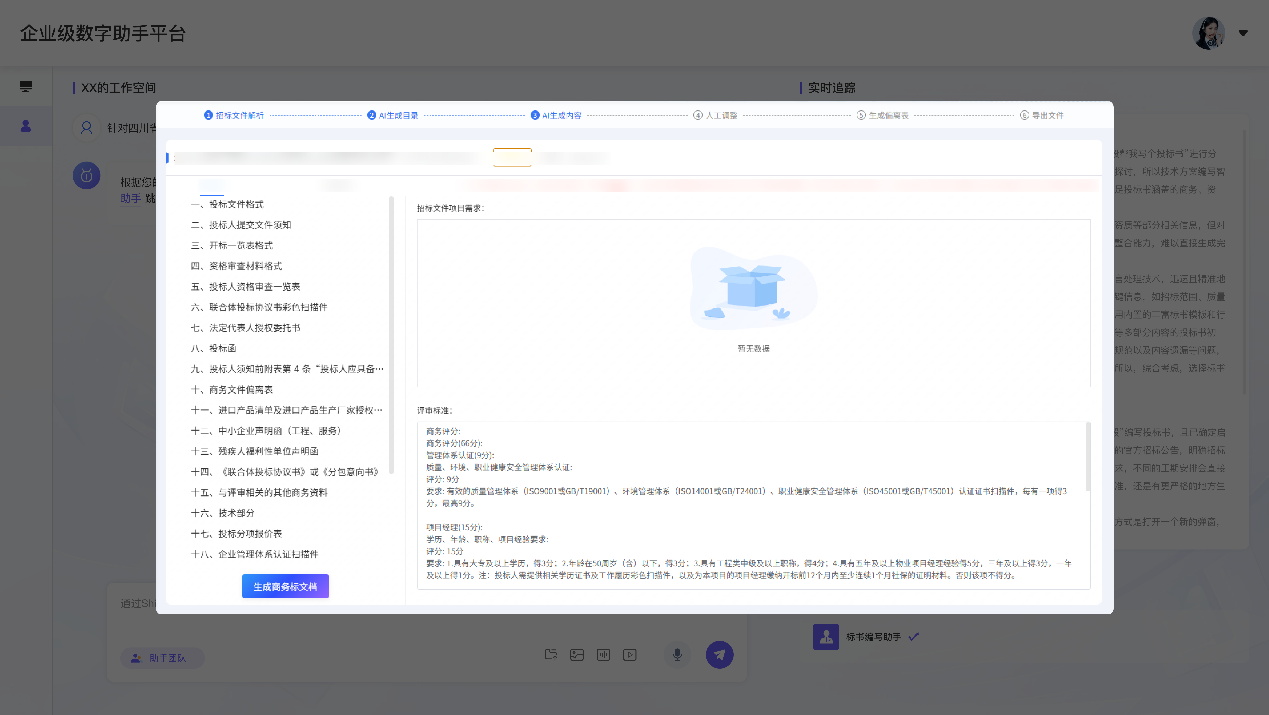Click the video play icon in chat bar
Image resolution: width=1269 pixels, height=715 pixels.
click(x=630, y=655)
